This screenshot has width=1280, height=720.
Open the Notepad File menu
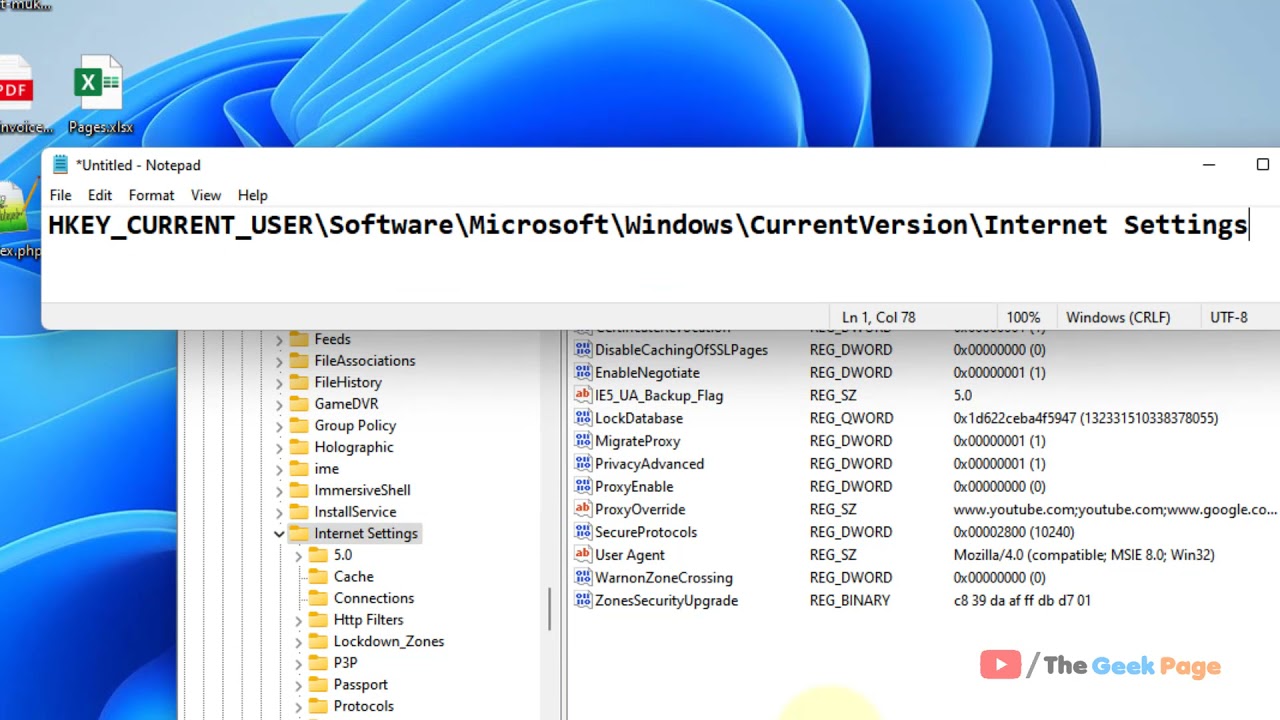tap(60, 195)
